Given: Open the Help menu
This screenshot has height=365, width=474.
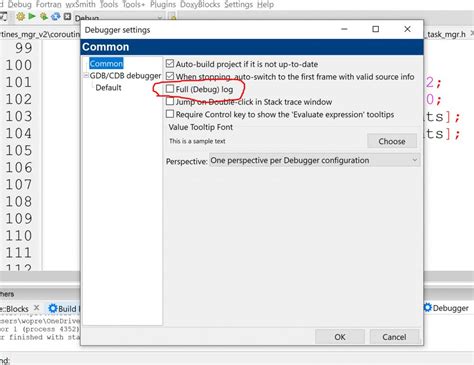Looking at the screenshot, I should click(265, 5).
